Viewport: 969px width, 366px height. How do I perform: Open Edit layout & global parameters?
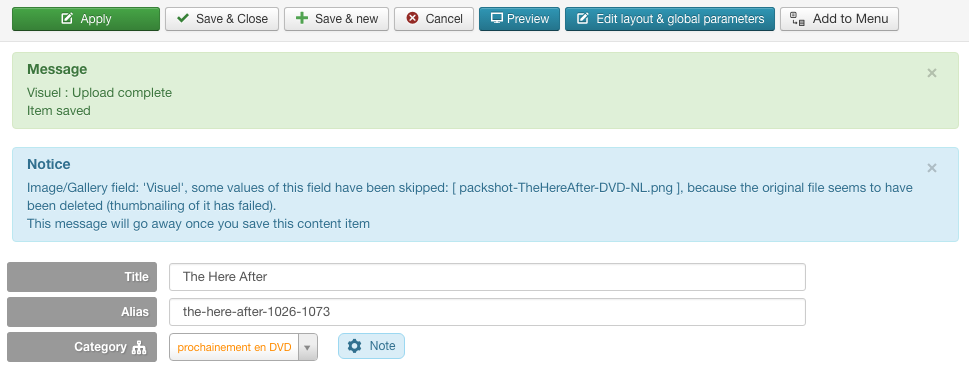[x=670, y=19]
